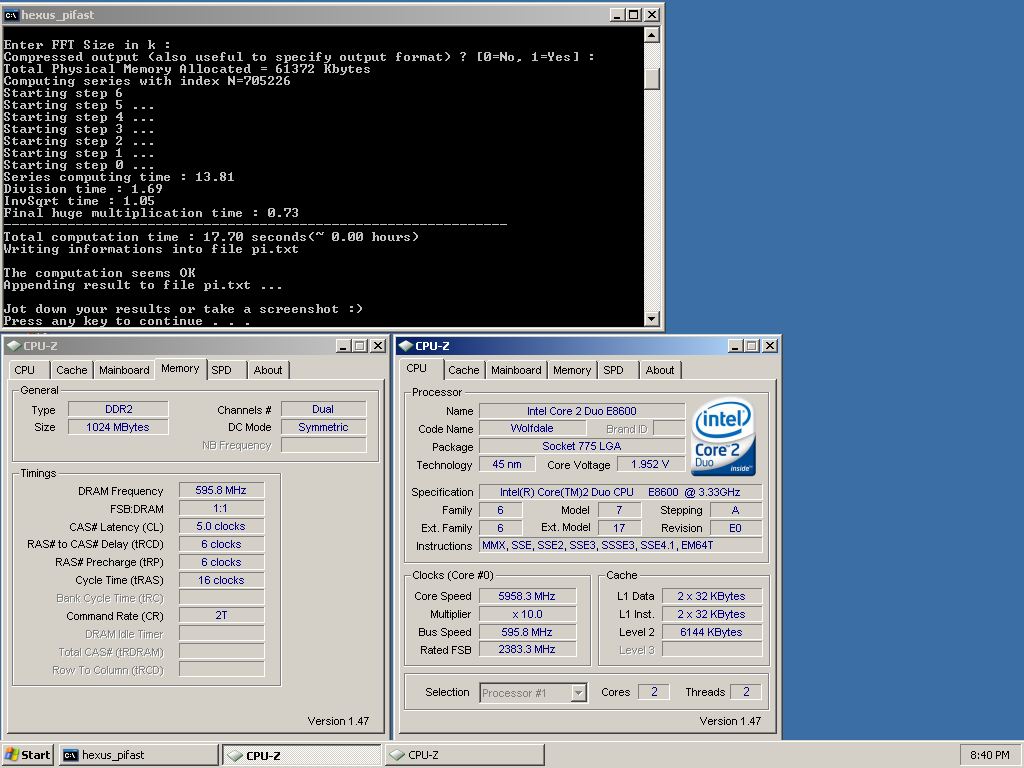1024x768 pixels.
Task: Click Level 2 cache value 6144 KBytes
Action: (x=712, y=632)
